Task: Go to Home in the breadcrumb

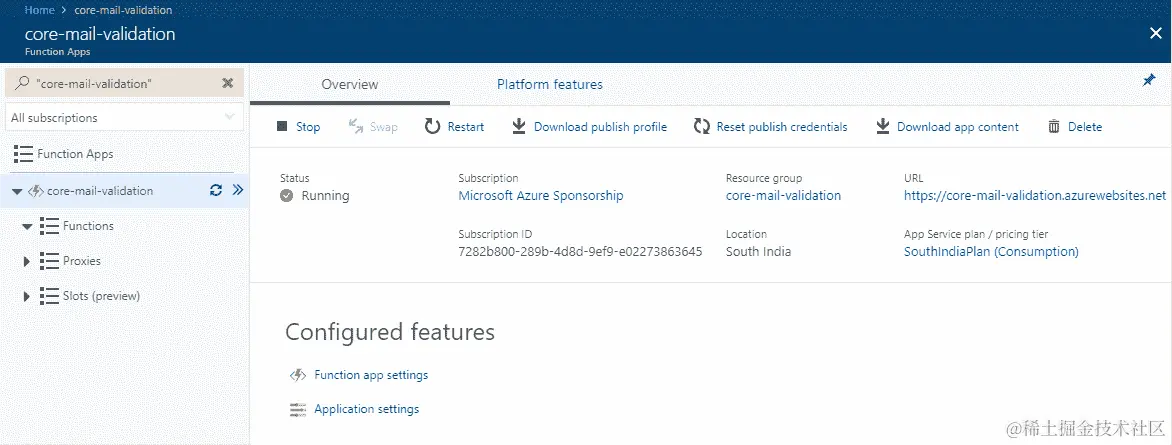Action: 40,10
